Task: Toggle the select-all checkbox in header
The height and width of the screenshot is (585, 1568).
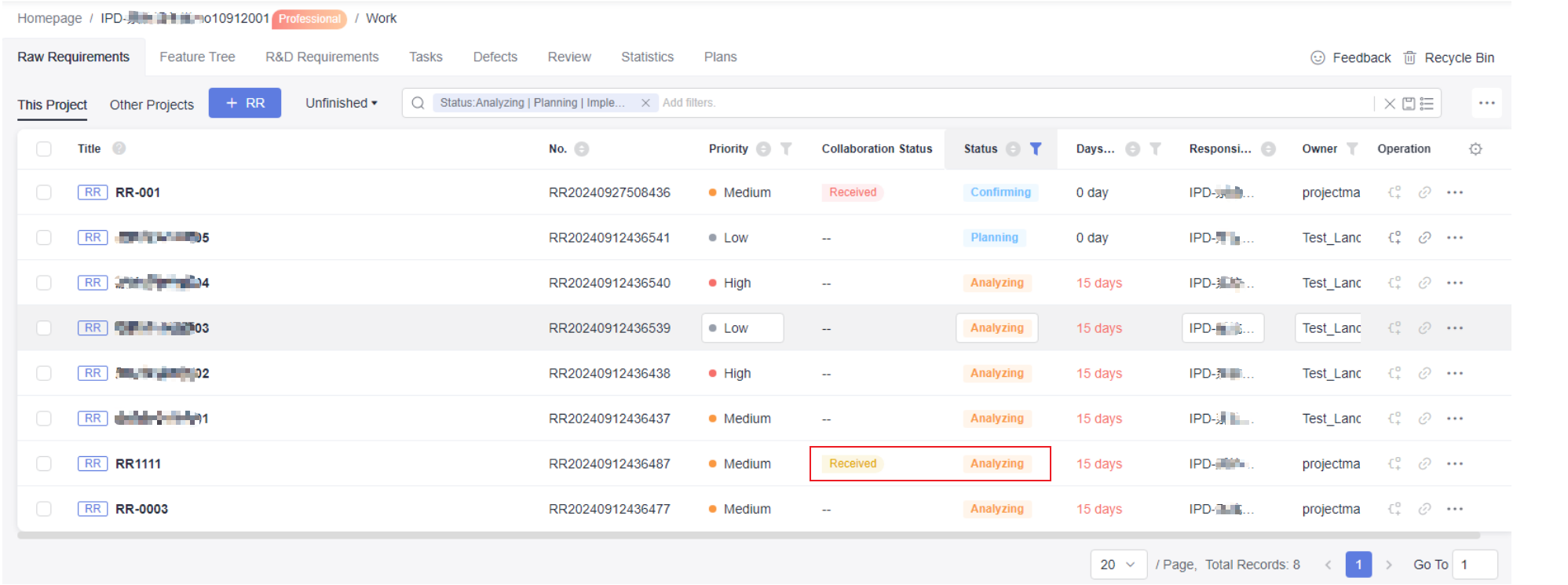Action: click(x=44, y=149)
